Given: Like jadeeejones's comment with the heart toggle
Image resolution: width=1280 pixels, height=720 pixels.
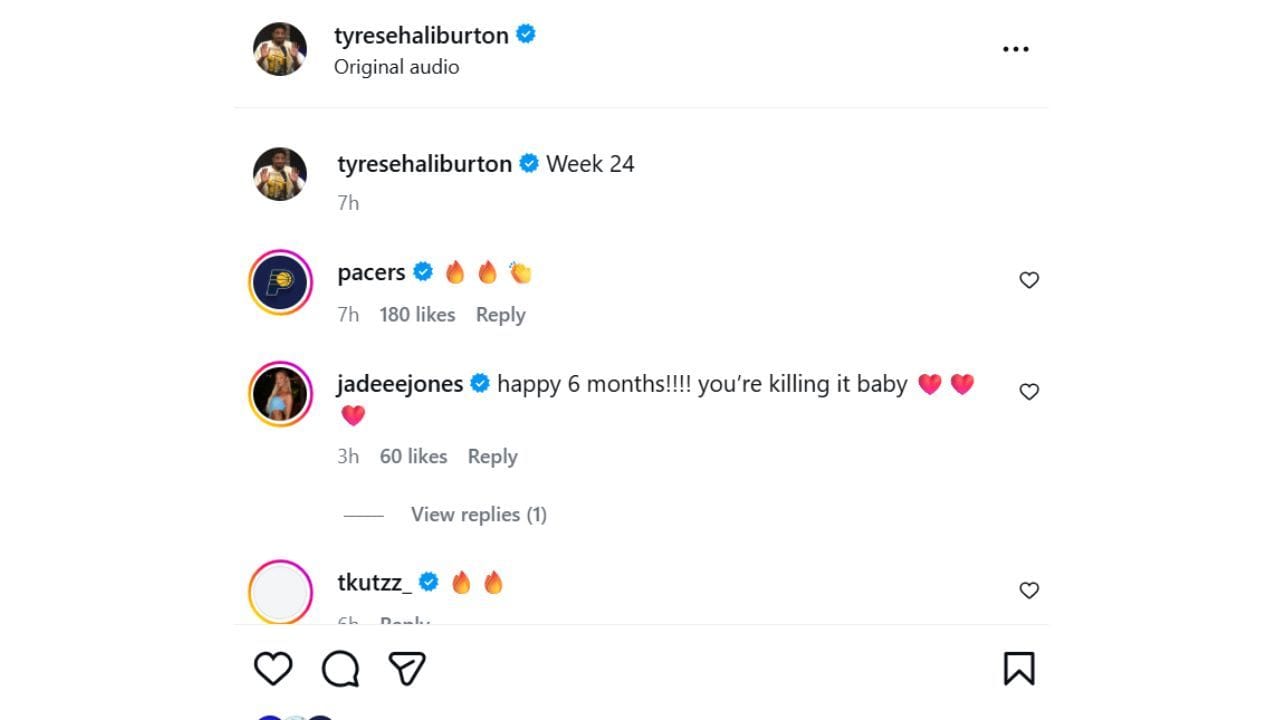Looking at the screenshot, I should pos(1029,391).
